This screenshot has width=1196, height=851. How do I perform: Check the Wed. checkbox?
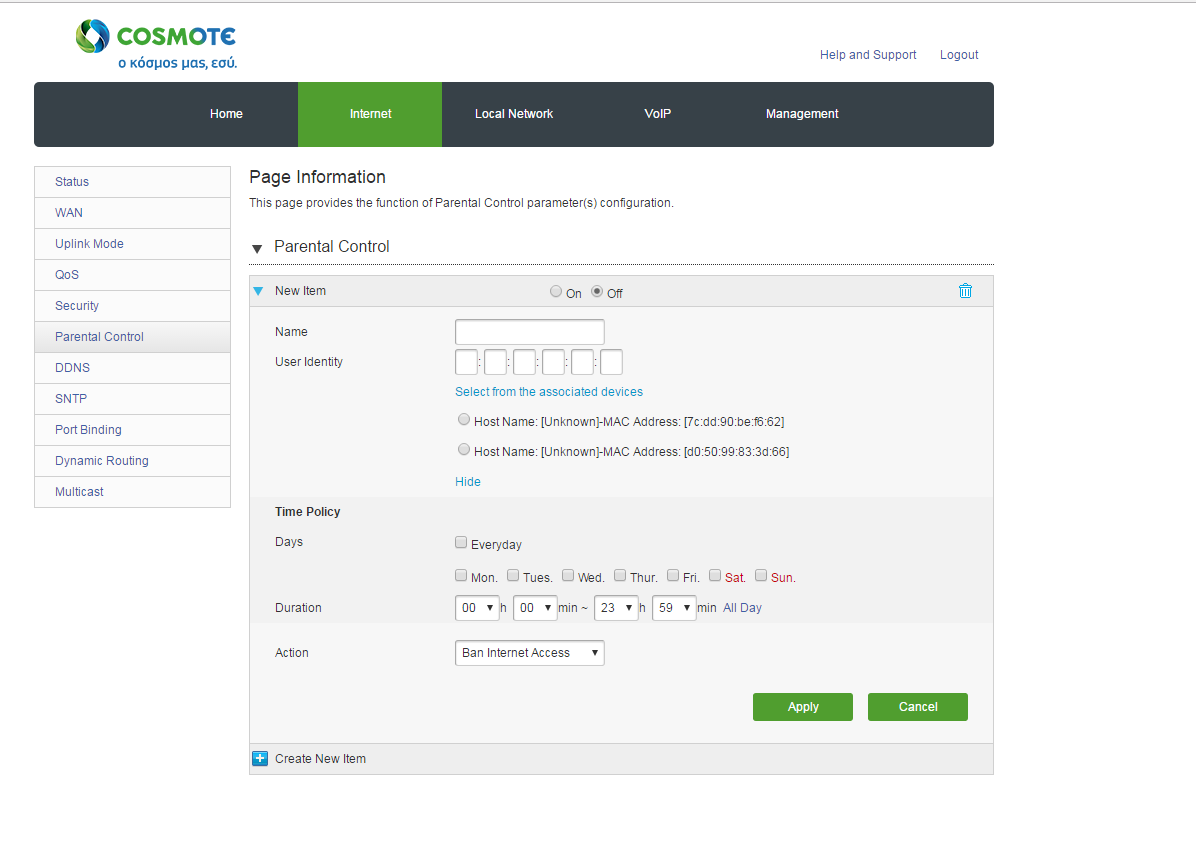[x=568, y=575]
